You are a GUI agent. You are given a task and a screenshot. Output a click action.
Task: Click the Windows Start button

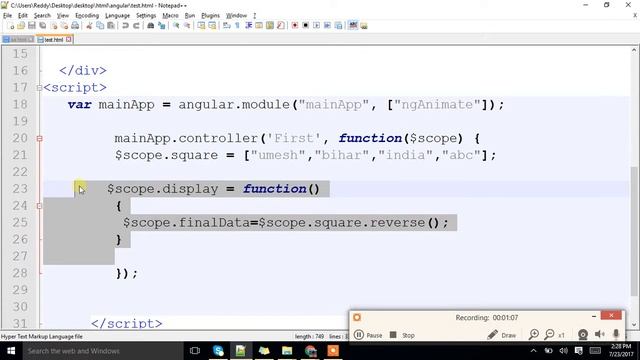11,351
